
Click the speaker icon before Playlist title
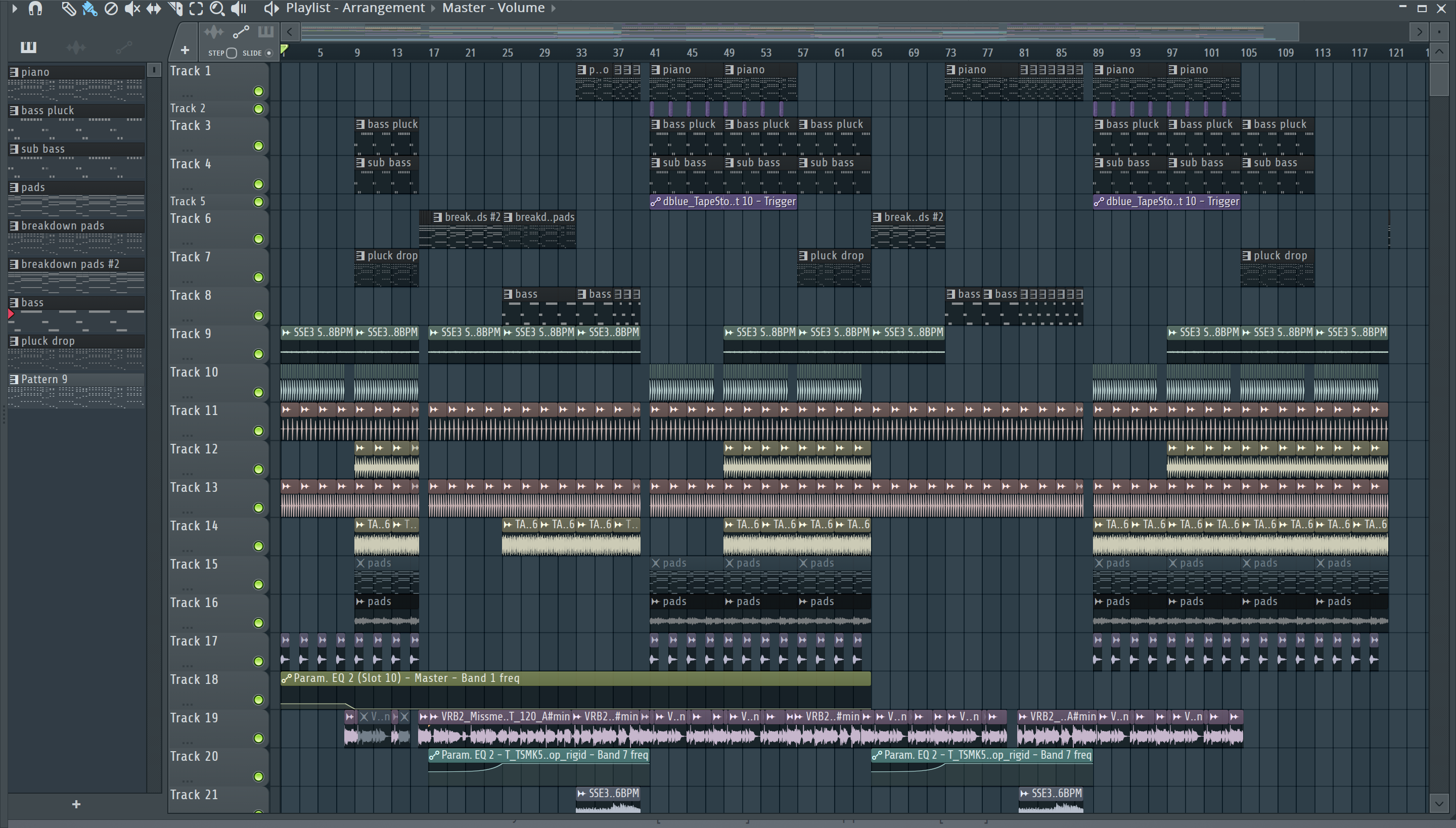[271, 9]
